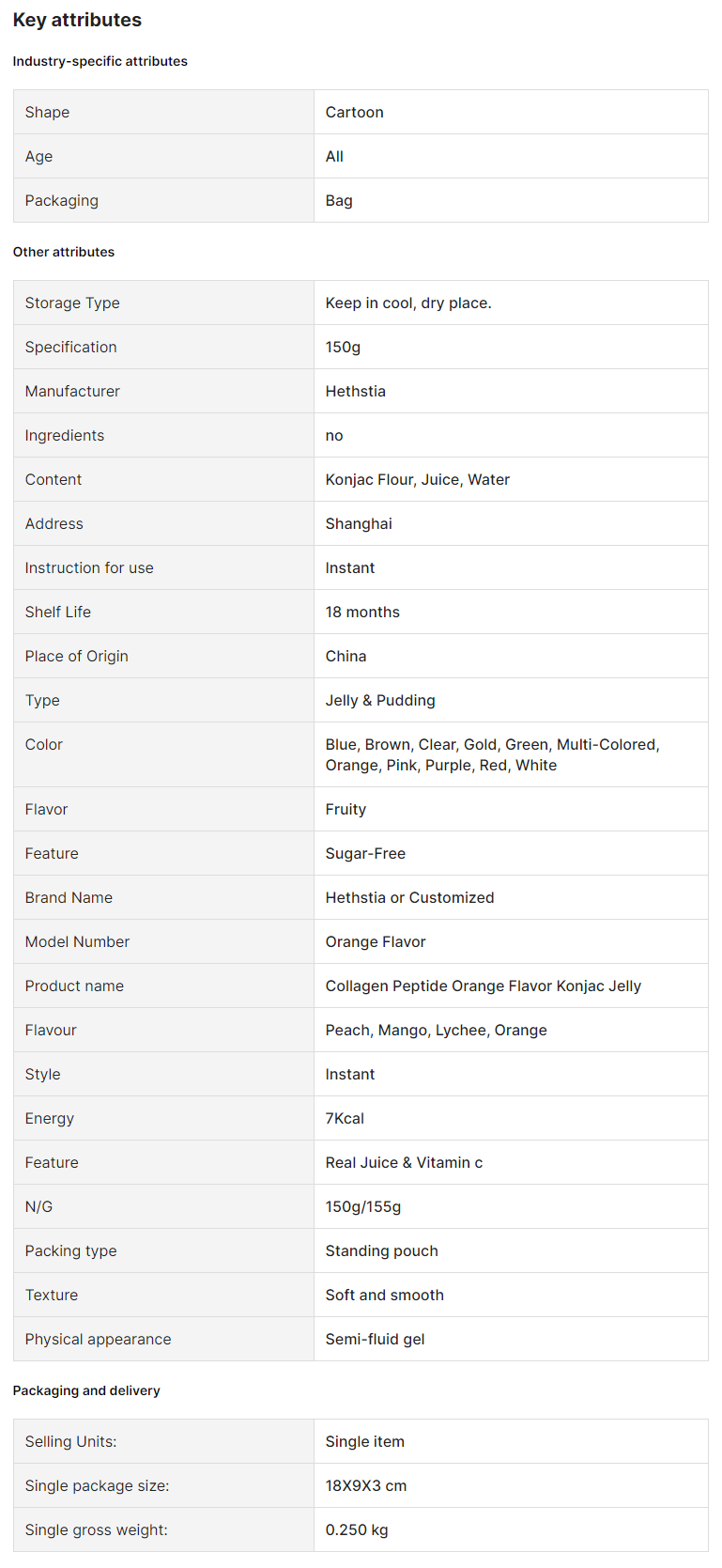Select Collagen Peptide Orange Flavor Konjac Jelly
The height and width of the screenshot is (1568, 722).
pos(484,986)
